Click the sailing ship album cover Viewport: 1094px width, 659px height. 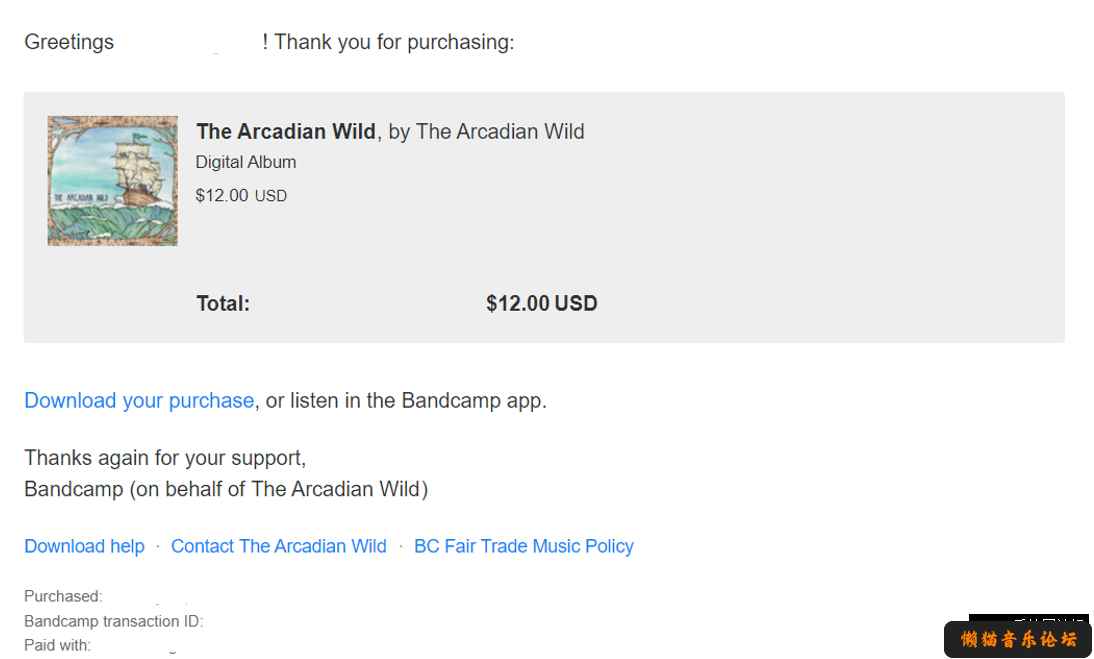pyautogui.click(x=112, y=181)
